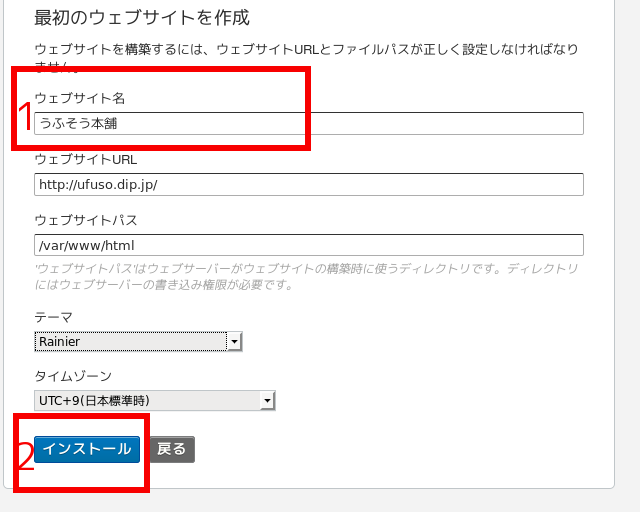Click the ウェブサイトURL label

(x=85, y=159)
